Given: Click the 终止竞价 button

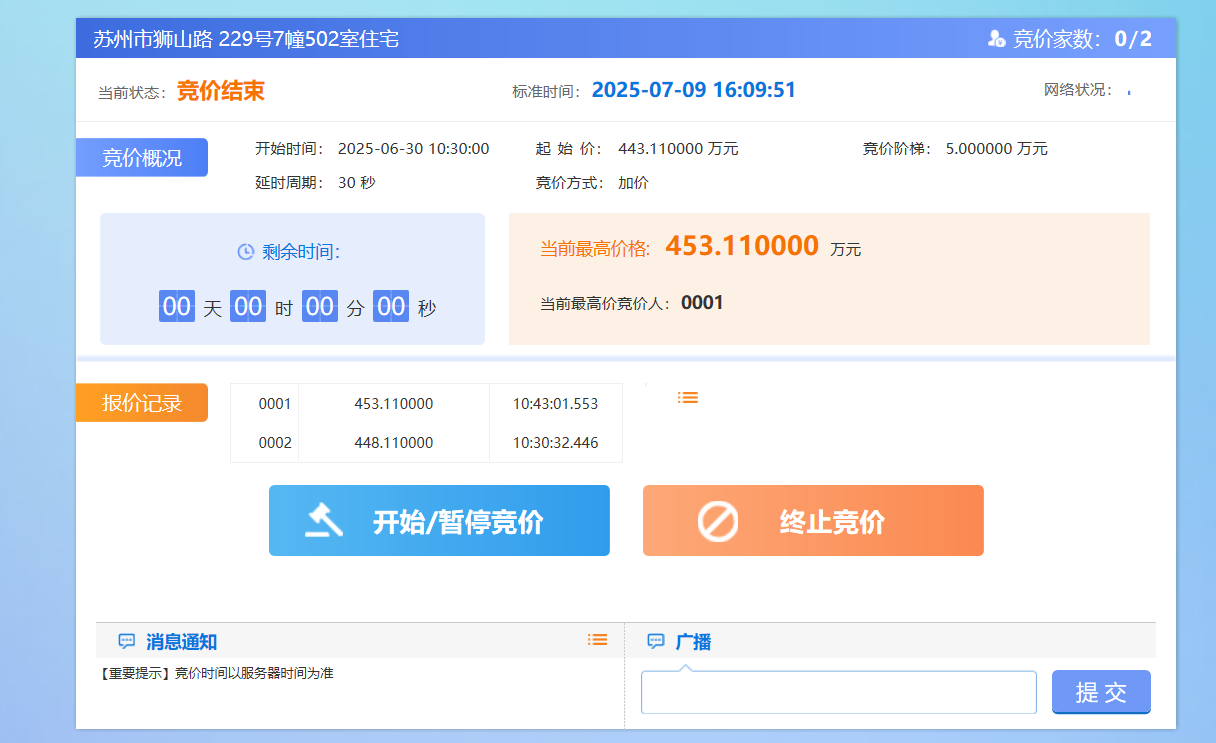Looking at the screenshot, I should click(x=813, y=520).
